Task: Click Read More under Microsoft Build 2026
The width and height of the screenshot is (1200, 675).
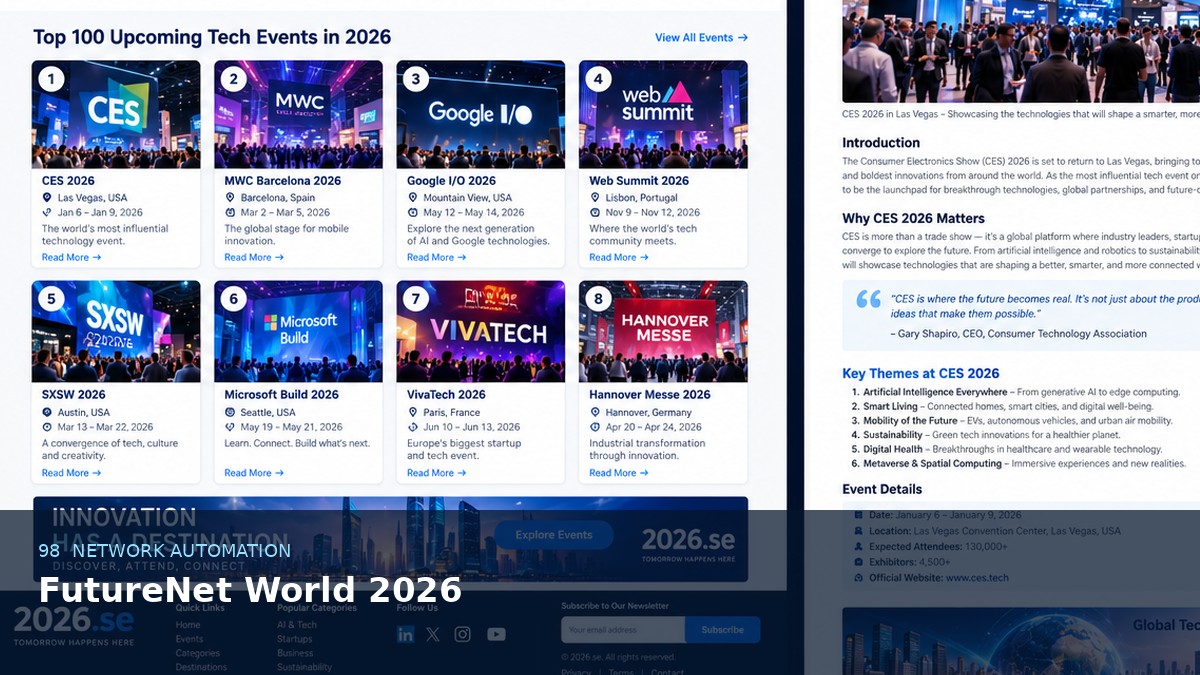Action: pyautogui.click(x=254, y=473)
